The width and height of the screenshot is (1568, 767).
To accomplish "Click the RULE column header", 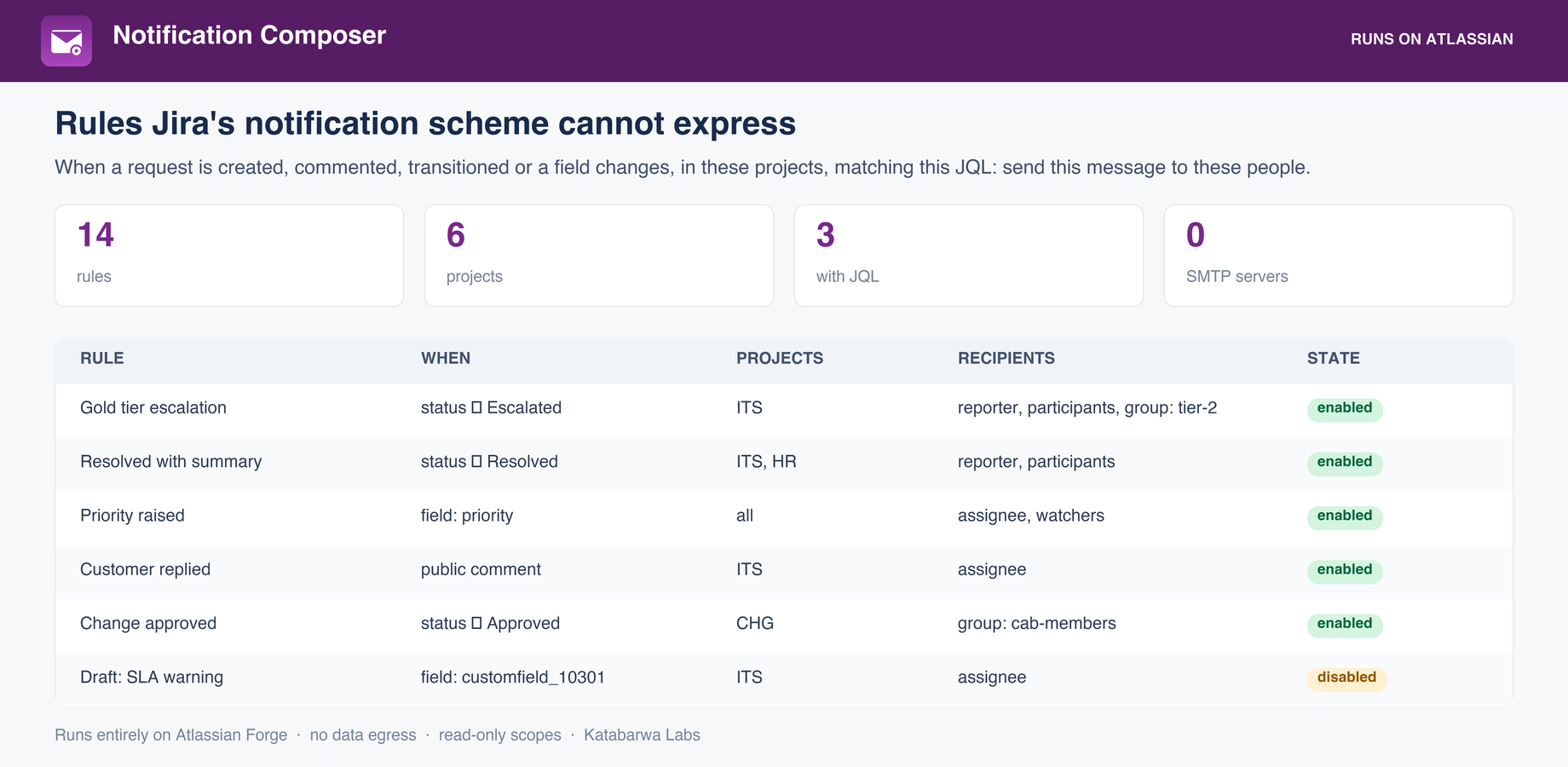I will (x=102, y=359).
